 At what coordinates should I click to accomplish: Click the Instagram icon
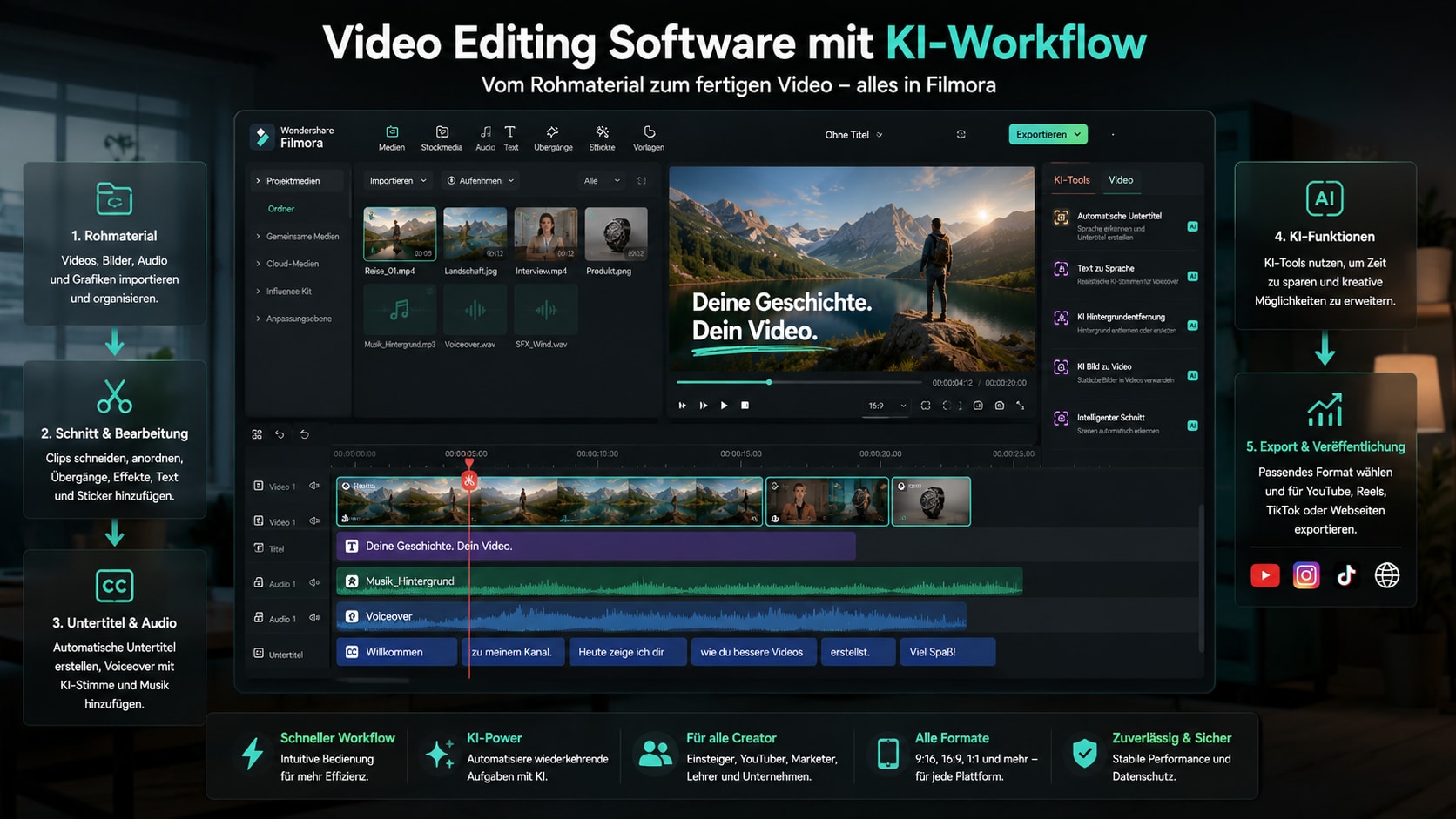click(1306, 575)
